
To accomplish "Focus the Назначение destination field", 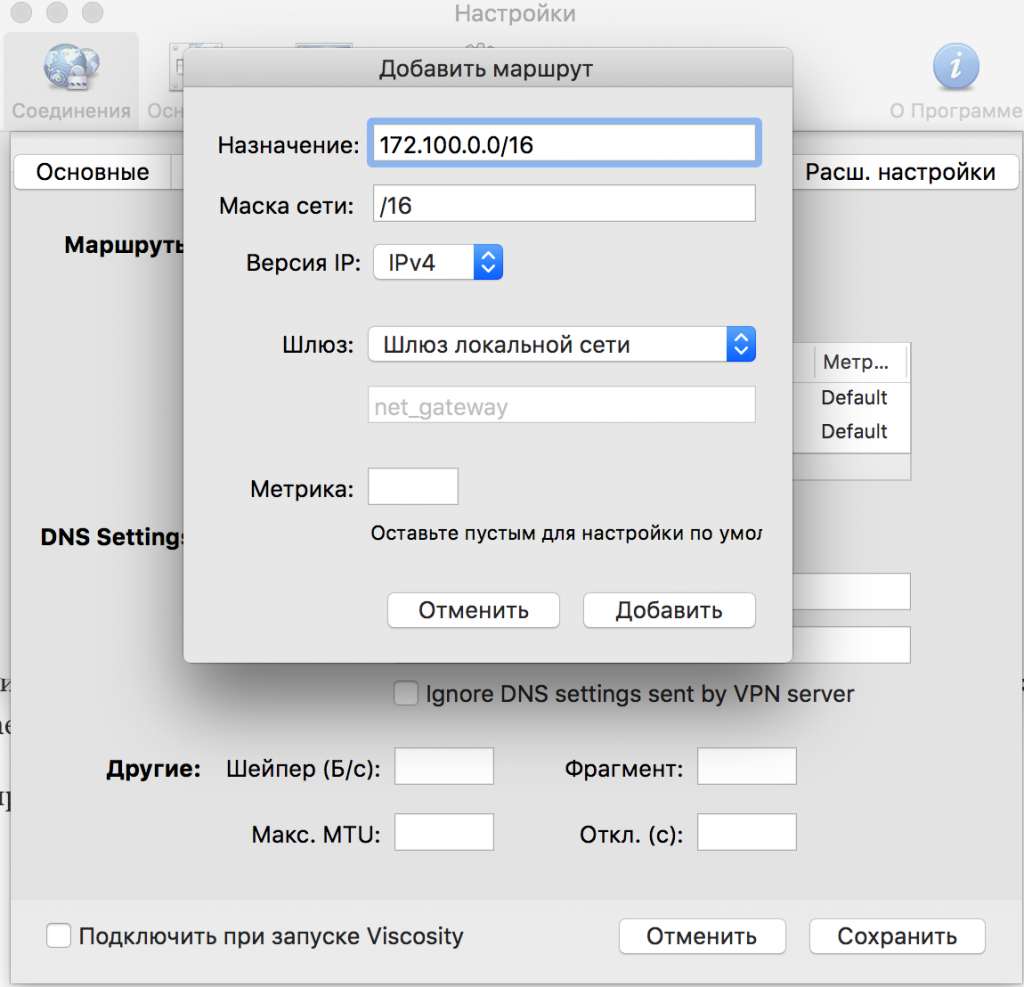I will (563, 142).
